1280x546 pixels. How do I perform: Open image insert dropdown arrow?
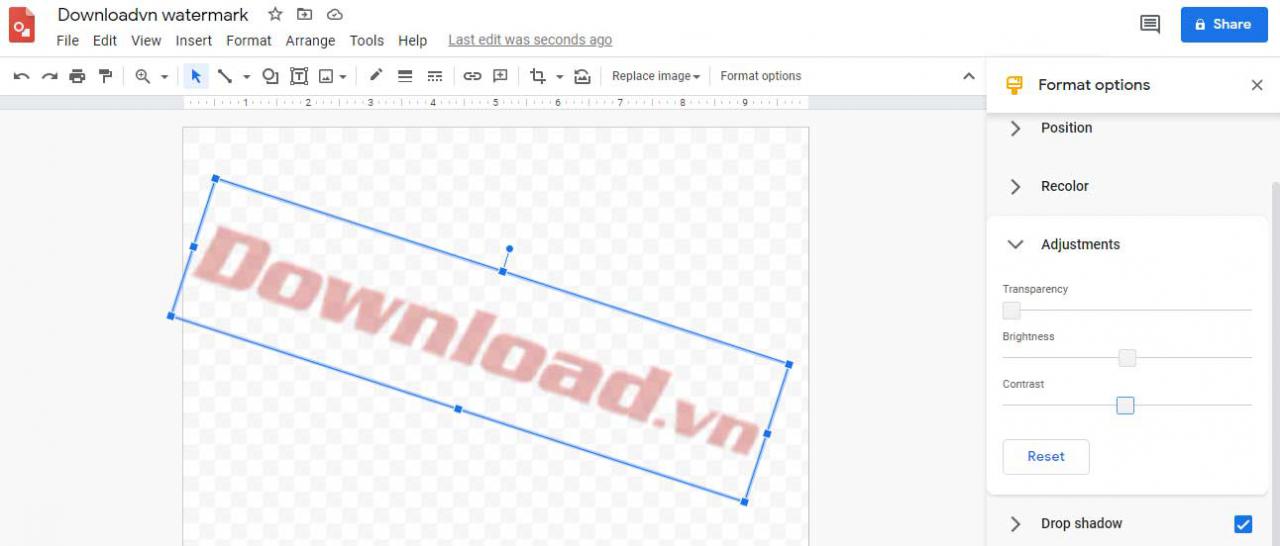click(x=343, y=76)
